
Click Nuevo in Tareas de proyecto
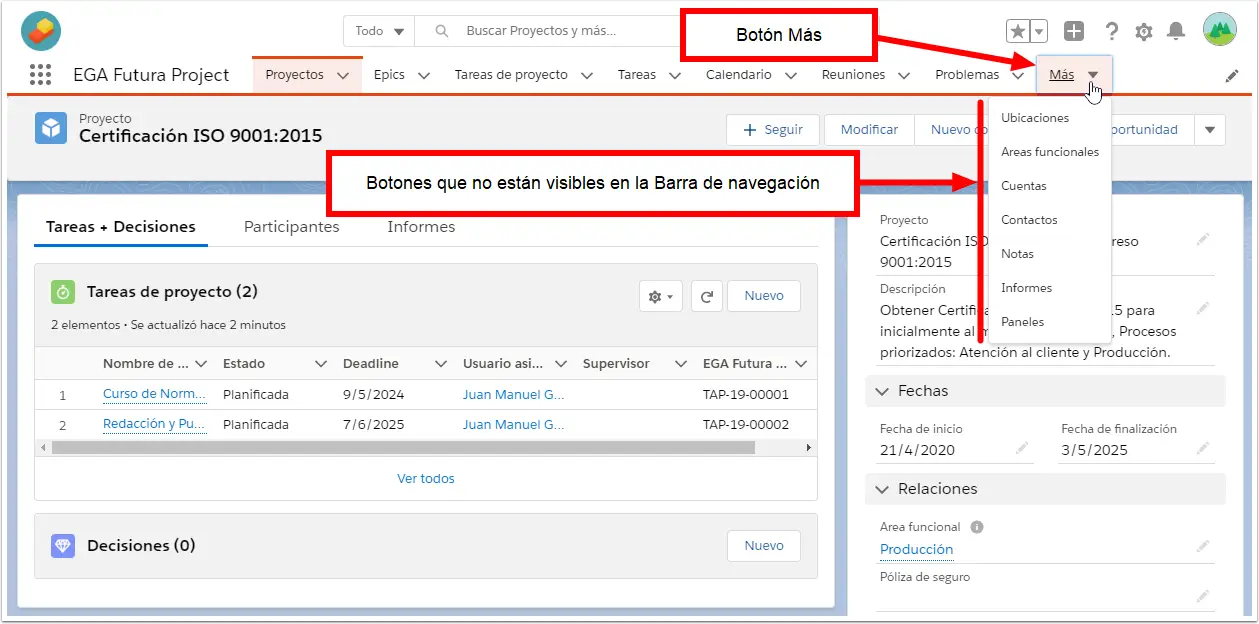[764, 296]
